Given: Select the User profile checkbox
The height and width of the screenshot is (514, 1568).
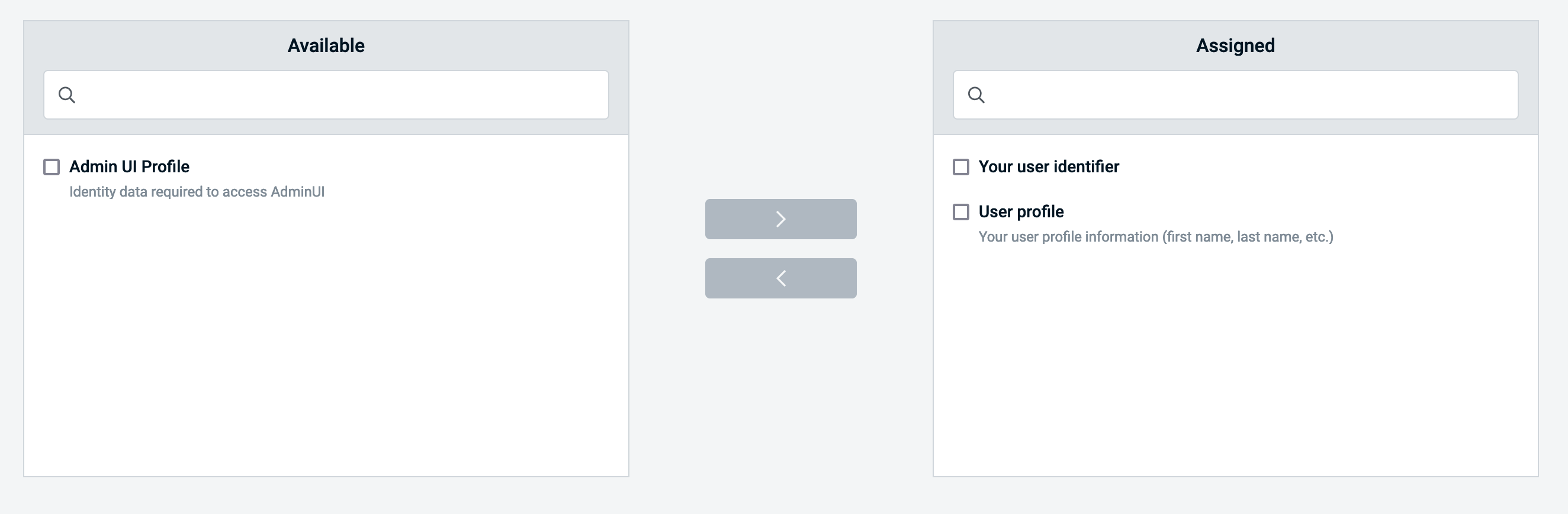Looking at the screenshot, I should point(961,212).
